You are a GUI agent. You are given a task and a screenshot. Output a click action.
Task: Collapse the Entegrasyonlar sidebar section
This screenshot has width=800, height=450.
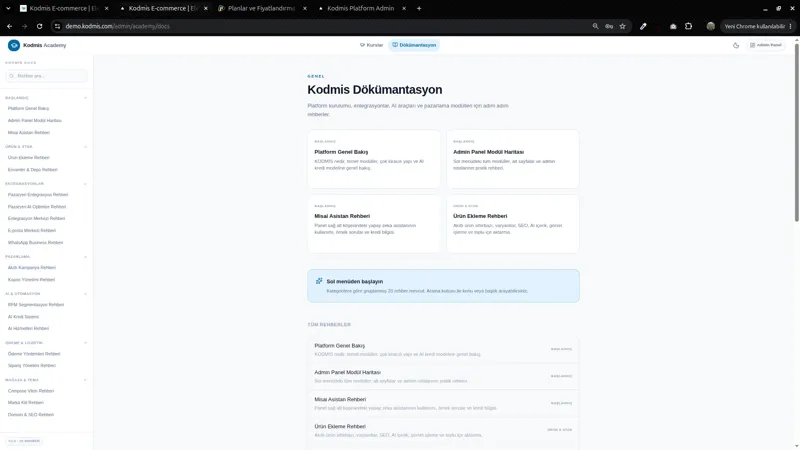click(x=85, y=184)
